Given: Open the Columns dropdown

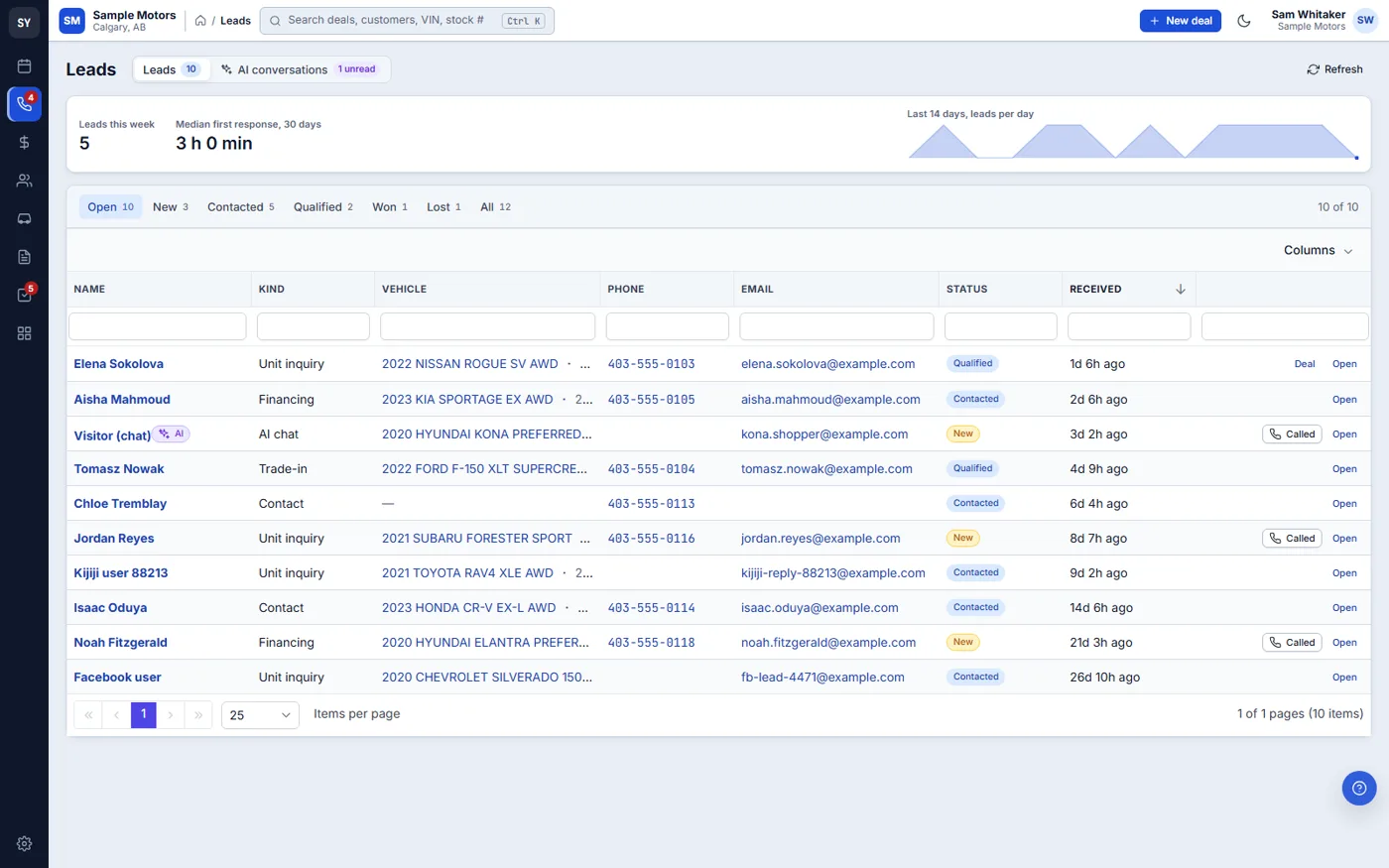Looking at the screenshot, I should [x=1318, y=251].
